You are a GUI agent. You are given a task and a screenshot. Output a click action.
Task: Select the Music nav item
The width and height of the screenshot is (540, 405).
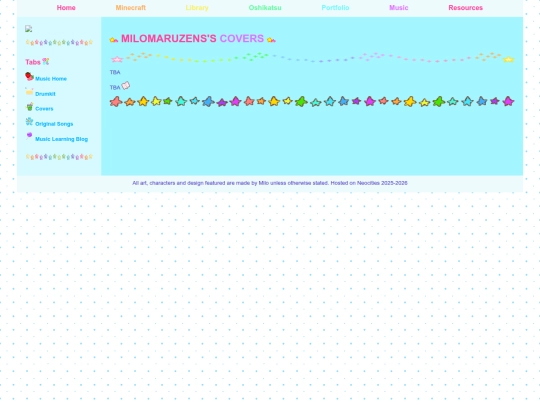398,8
